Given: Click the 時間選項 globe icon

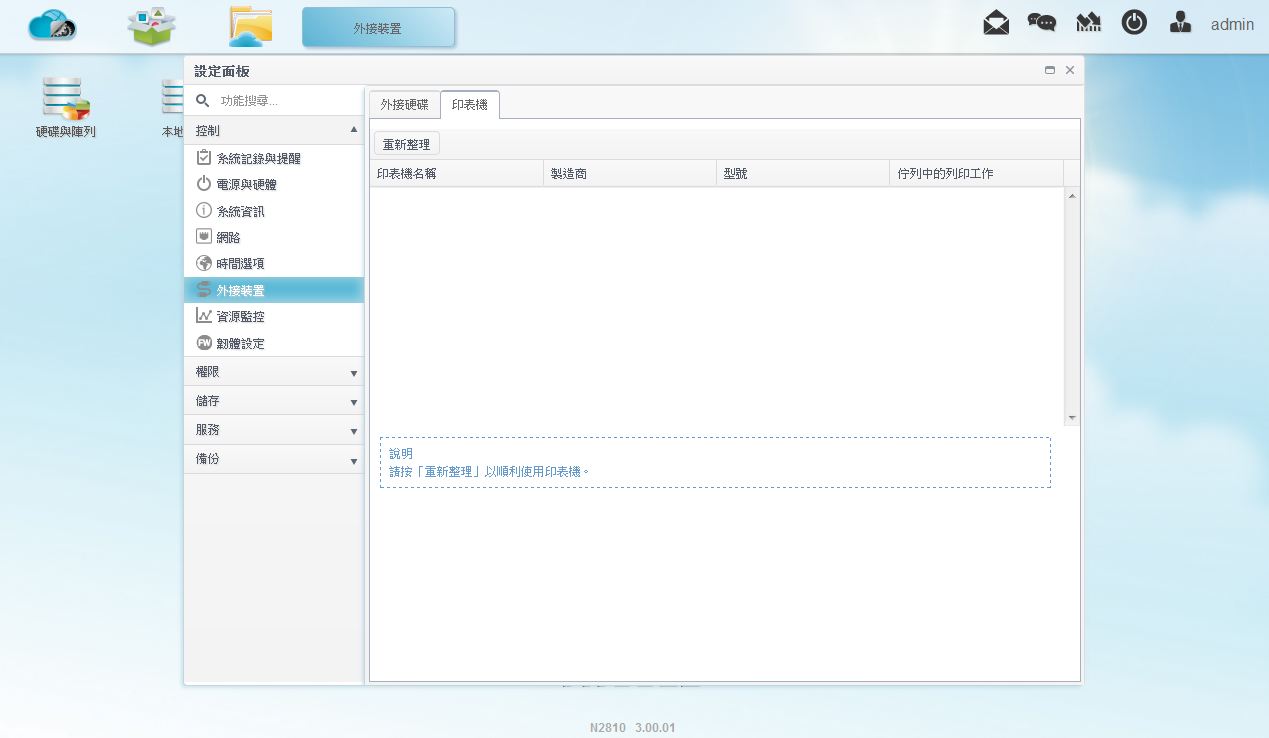Looking at the screenshot, I should (x=204, y=263).
